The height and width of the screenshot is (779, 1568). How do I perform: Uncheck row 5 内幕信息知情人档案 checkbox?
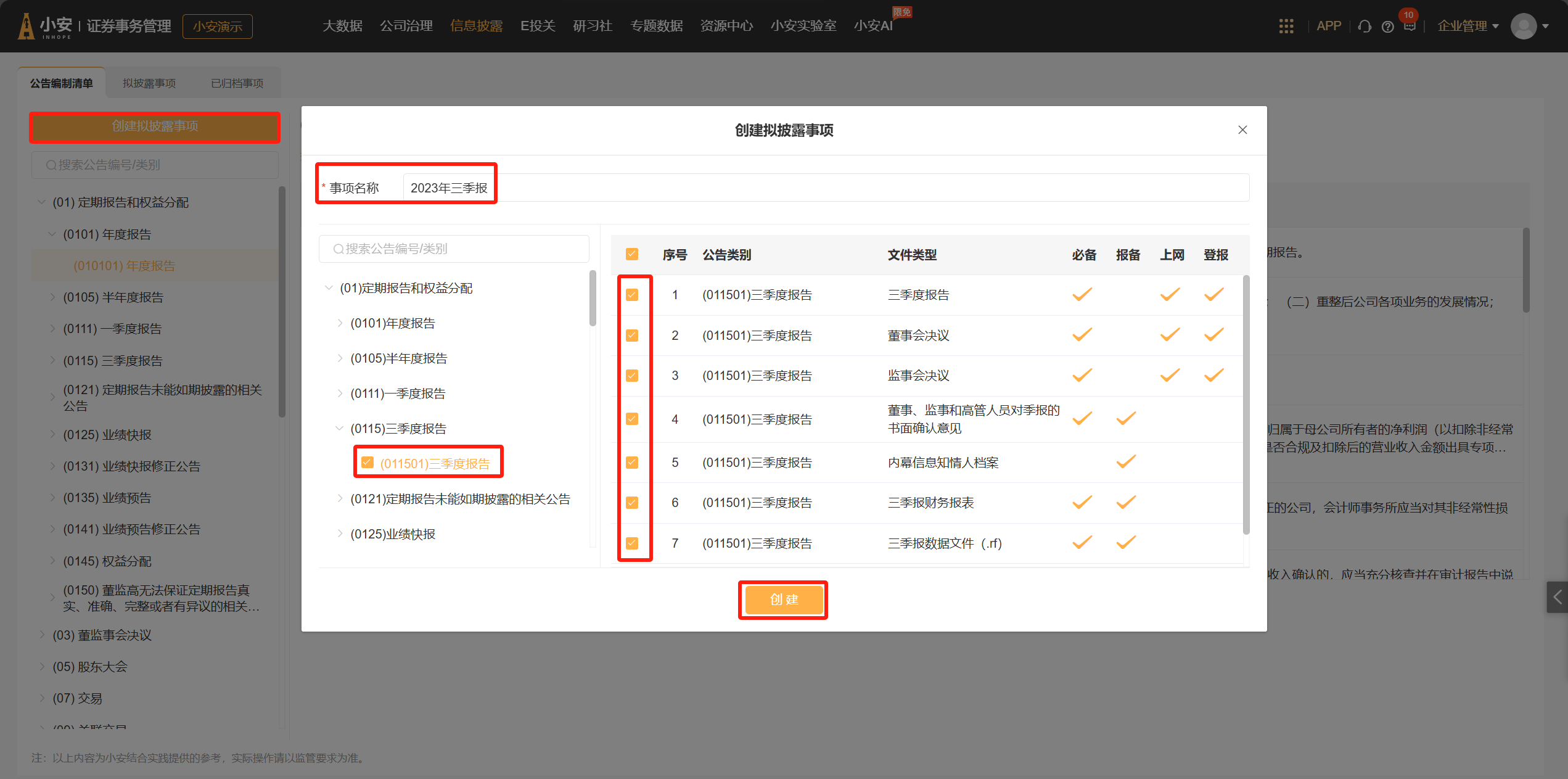point(632,463)
